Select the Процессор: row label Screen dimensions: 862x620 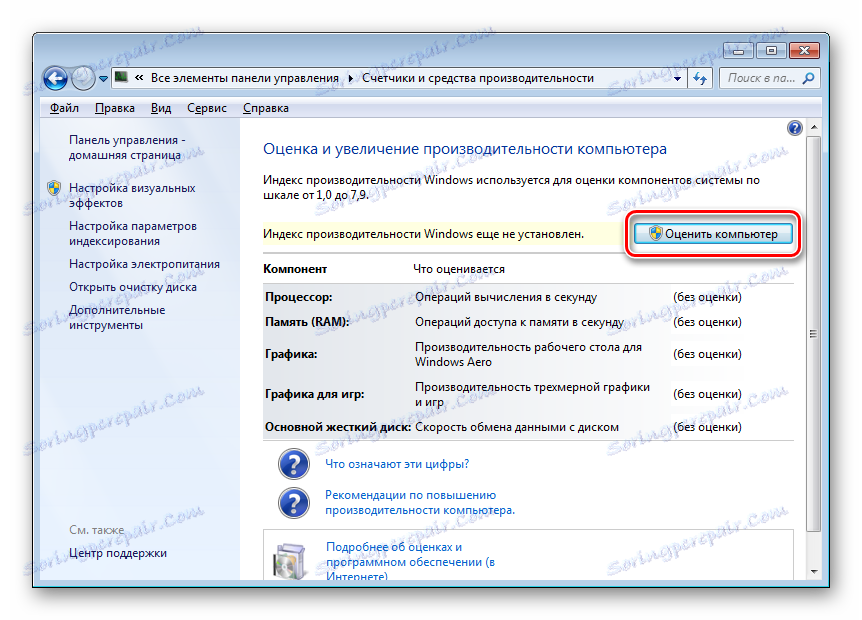(x=299, y=297)
